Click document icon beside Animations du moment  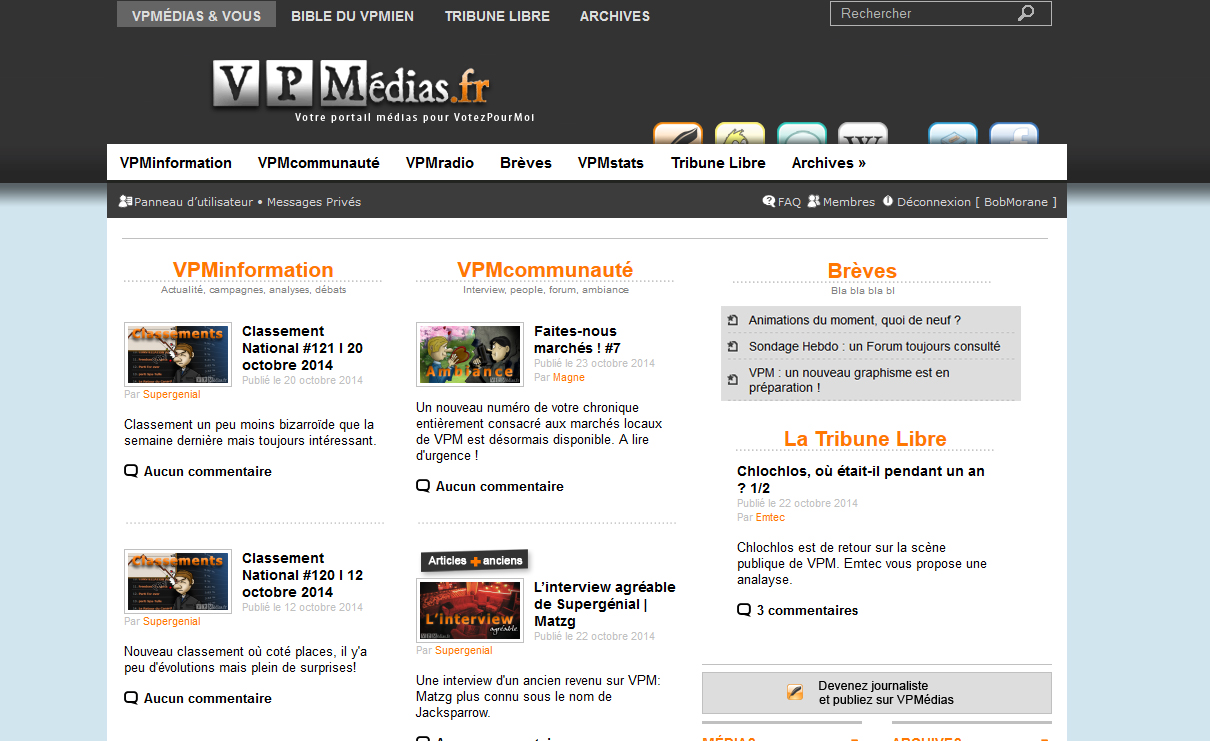tap(733, 320)
